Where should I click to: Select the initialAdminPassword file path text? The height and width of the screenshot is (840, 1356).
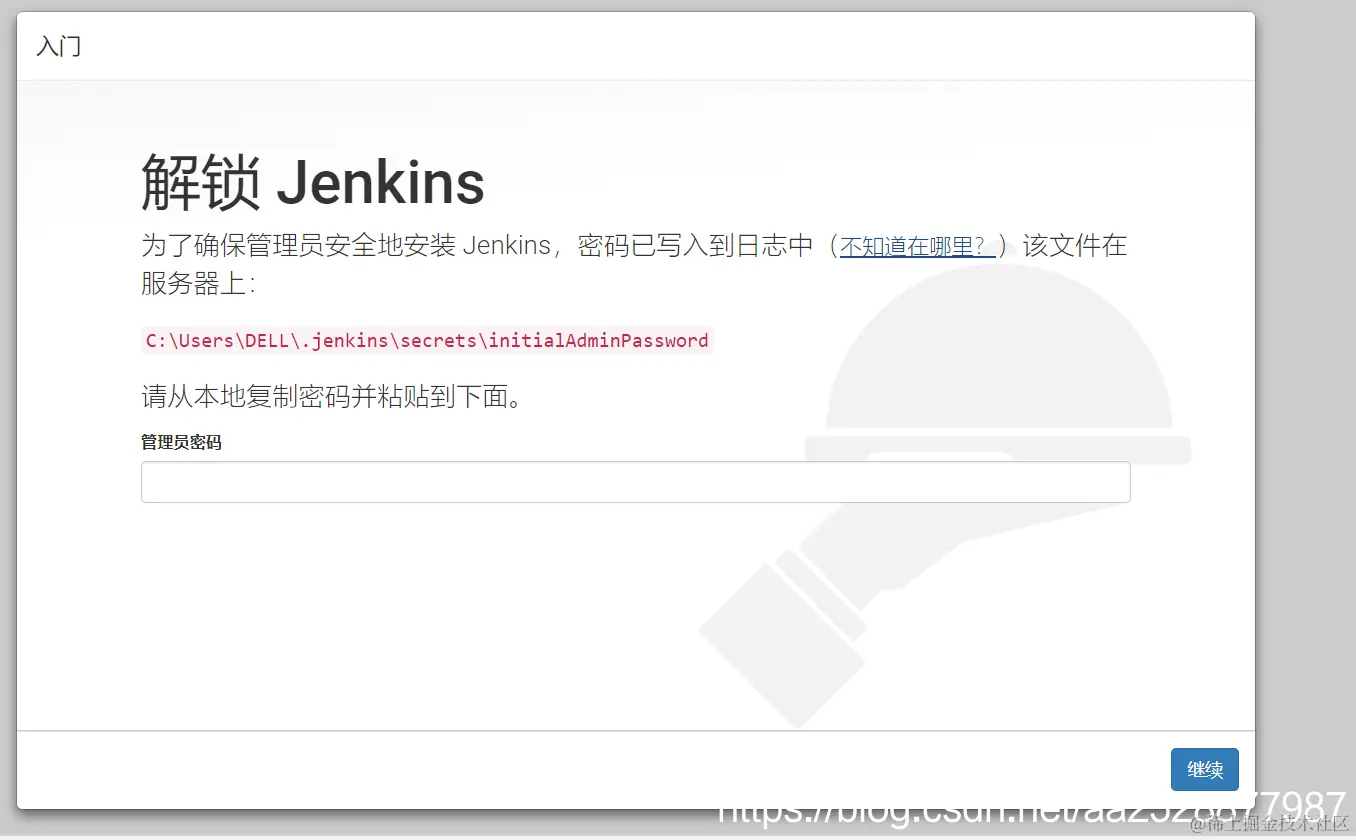427,341
